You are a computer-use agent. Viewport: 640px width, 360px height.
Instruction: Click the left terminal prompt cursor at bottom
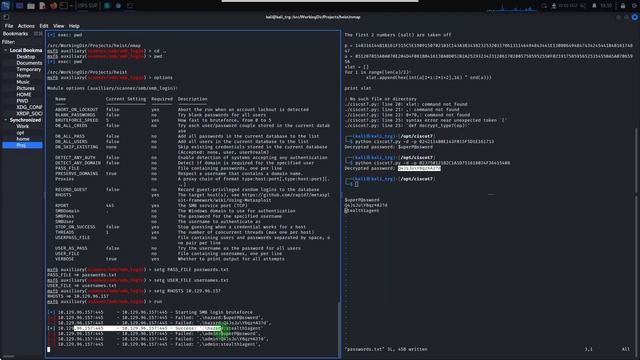point(49,349)
